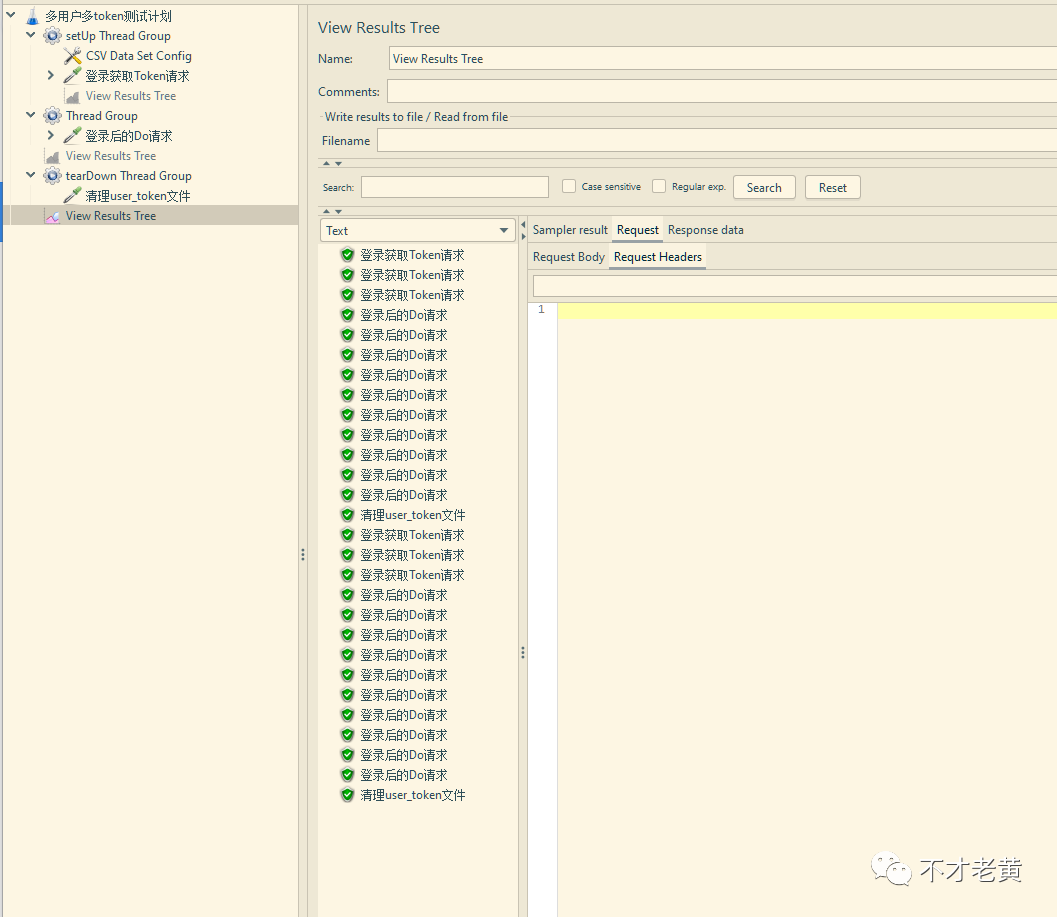Collapse the tearDown Thread Group node
The height and width of the screenshot is (917, 1057).
point(30,175)
